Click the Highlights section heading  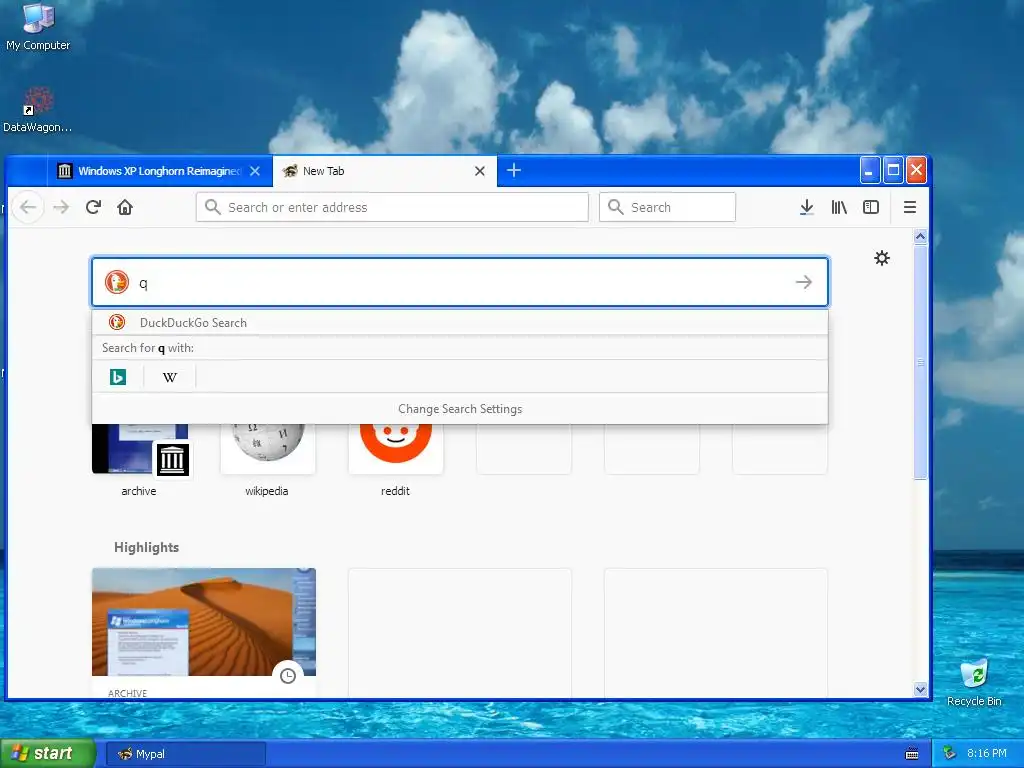click(146, 547)
